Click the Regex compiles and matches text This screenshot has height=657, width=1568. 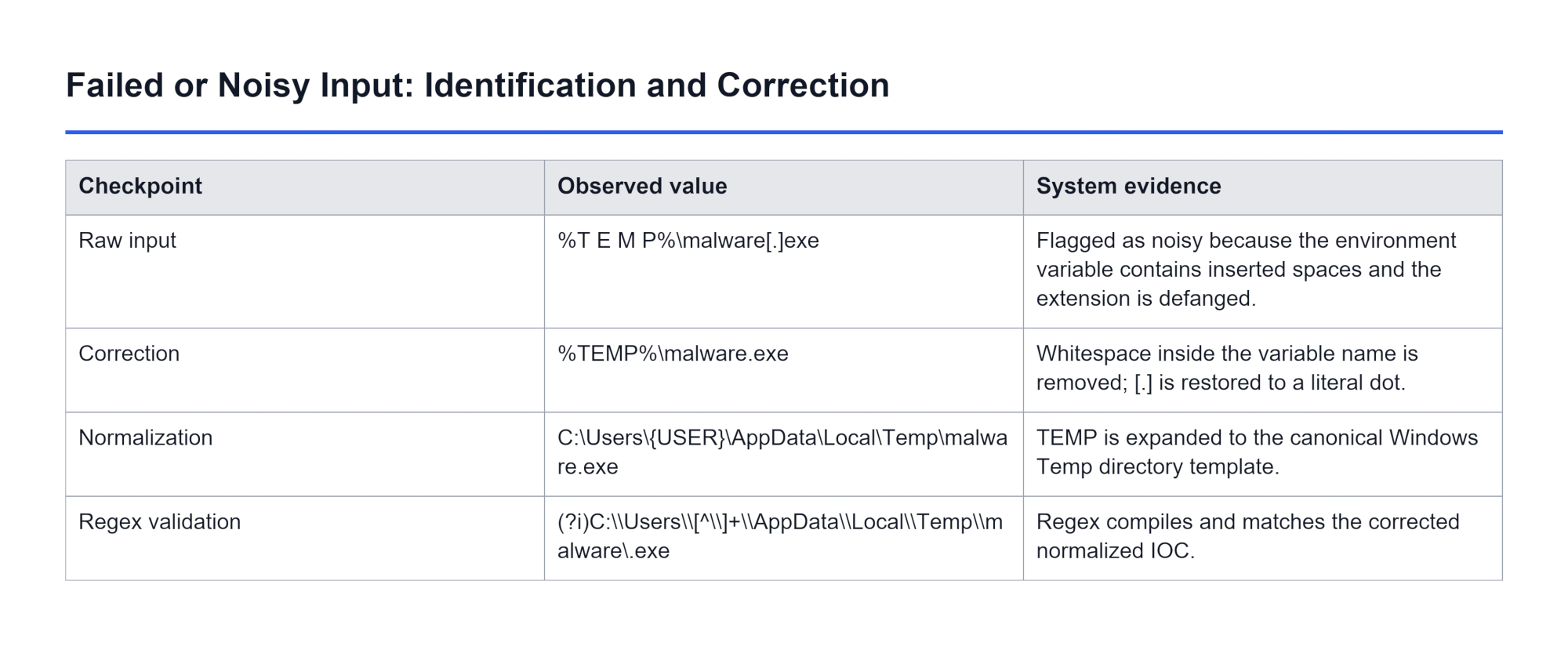tap(1248, 536)
